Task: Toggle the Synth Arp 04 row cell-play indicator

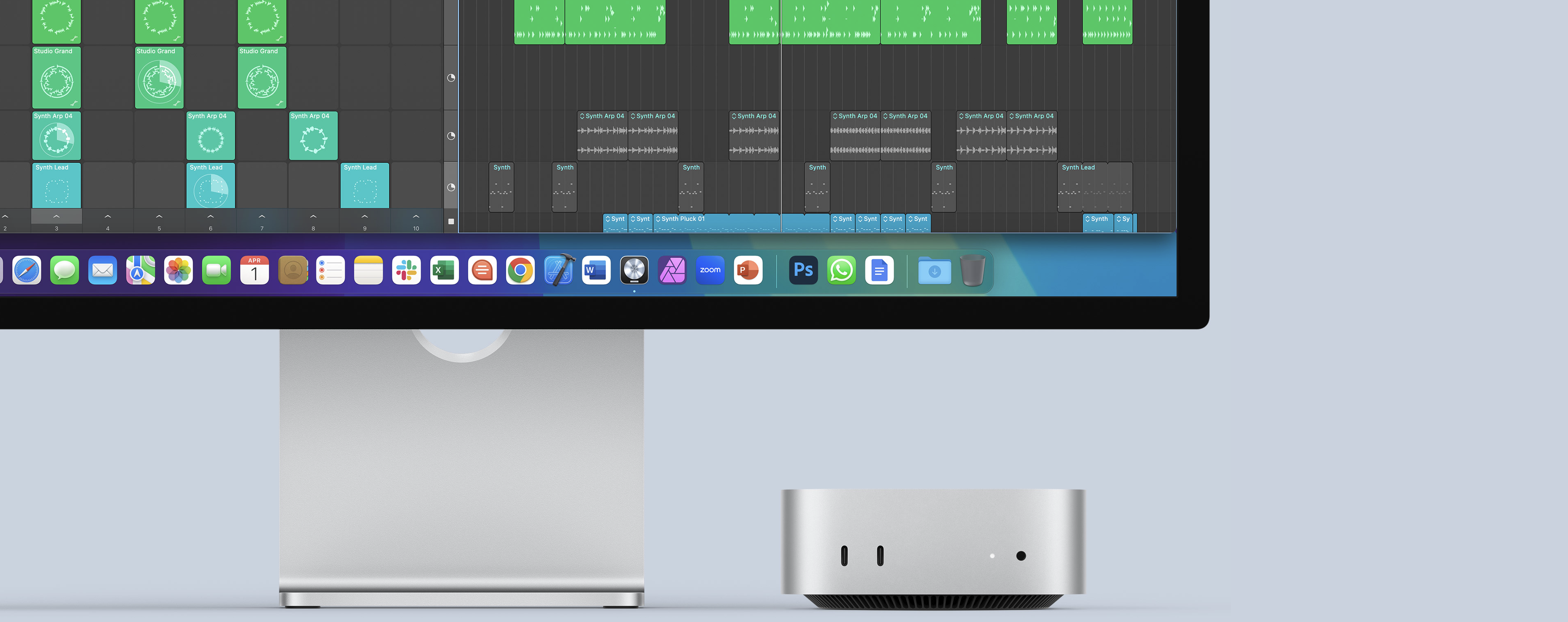Action: (x=451, y=136)
